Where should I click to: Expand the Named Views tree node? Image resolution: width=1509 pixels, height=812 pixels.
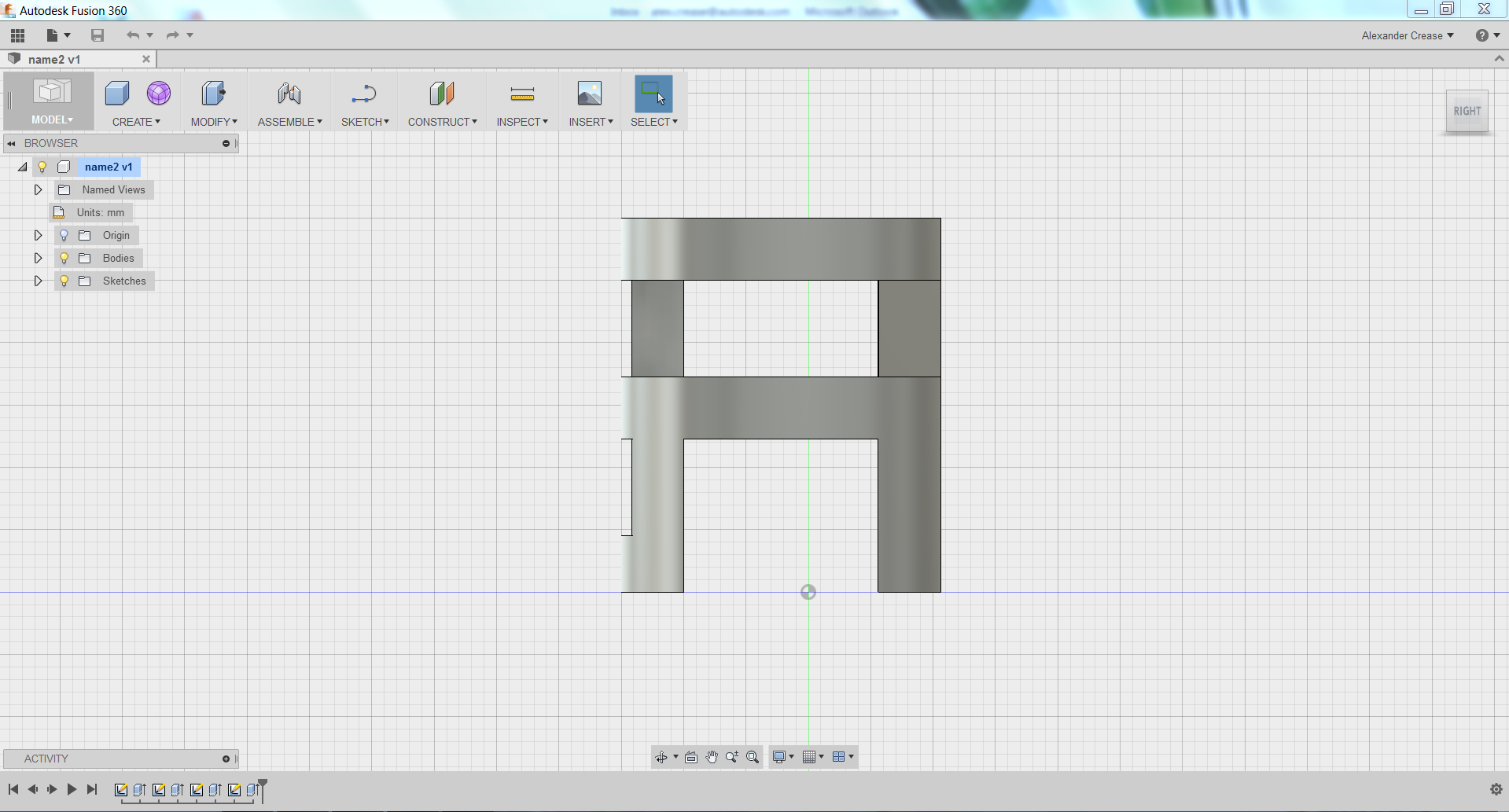(x=38, y=189)
